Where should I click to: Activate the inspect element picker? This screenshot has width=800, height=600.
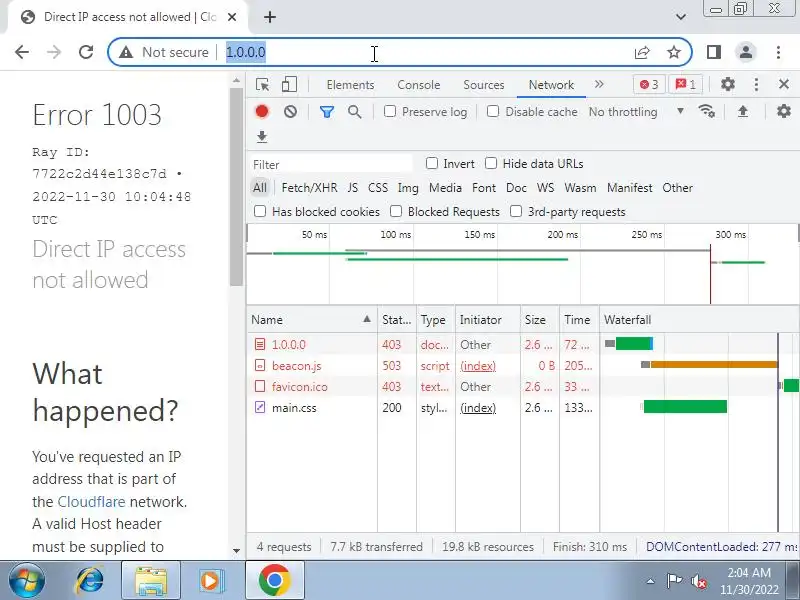(263, 85)
